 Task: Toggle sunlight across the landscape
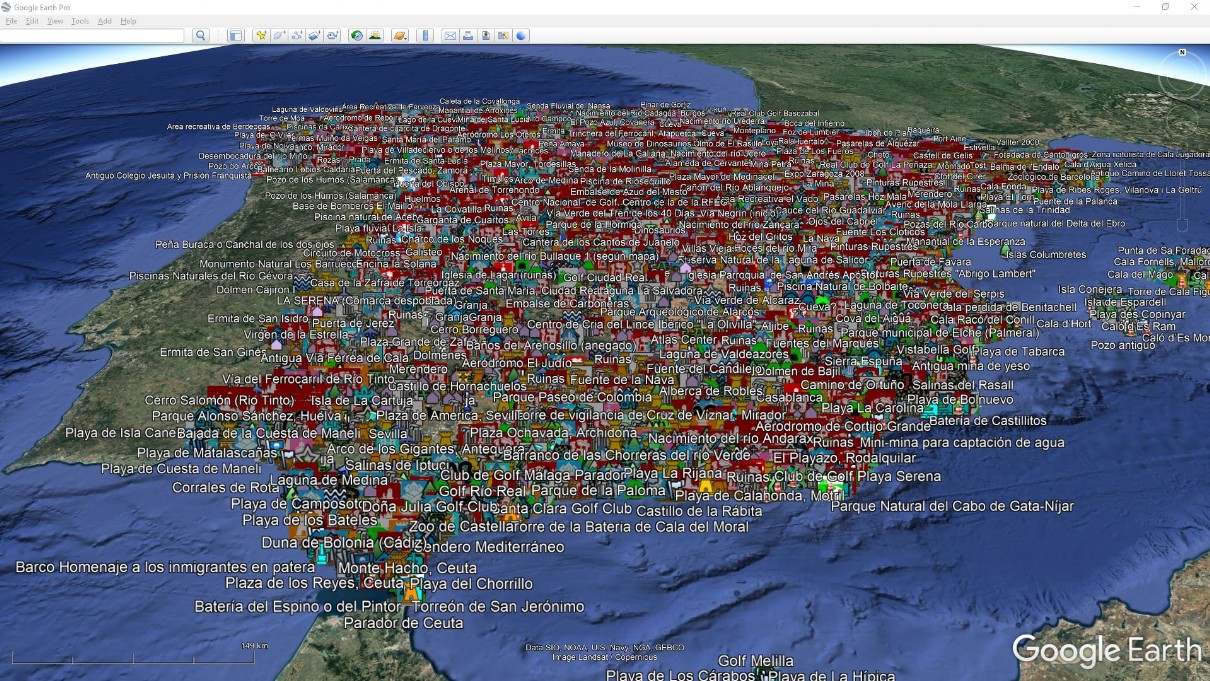tap(375, 36)
